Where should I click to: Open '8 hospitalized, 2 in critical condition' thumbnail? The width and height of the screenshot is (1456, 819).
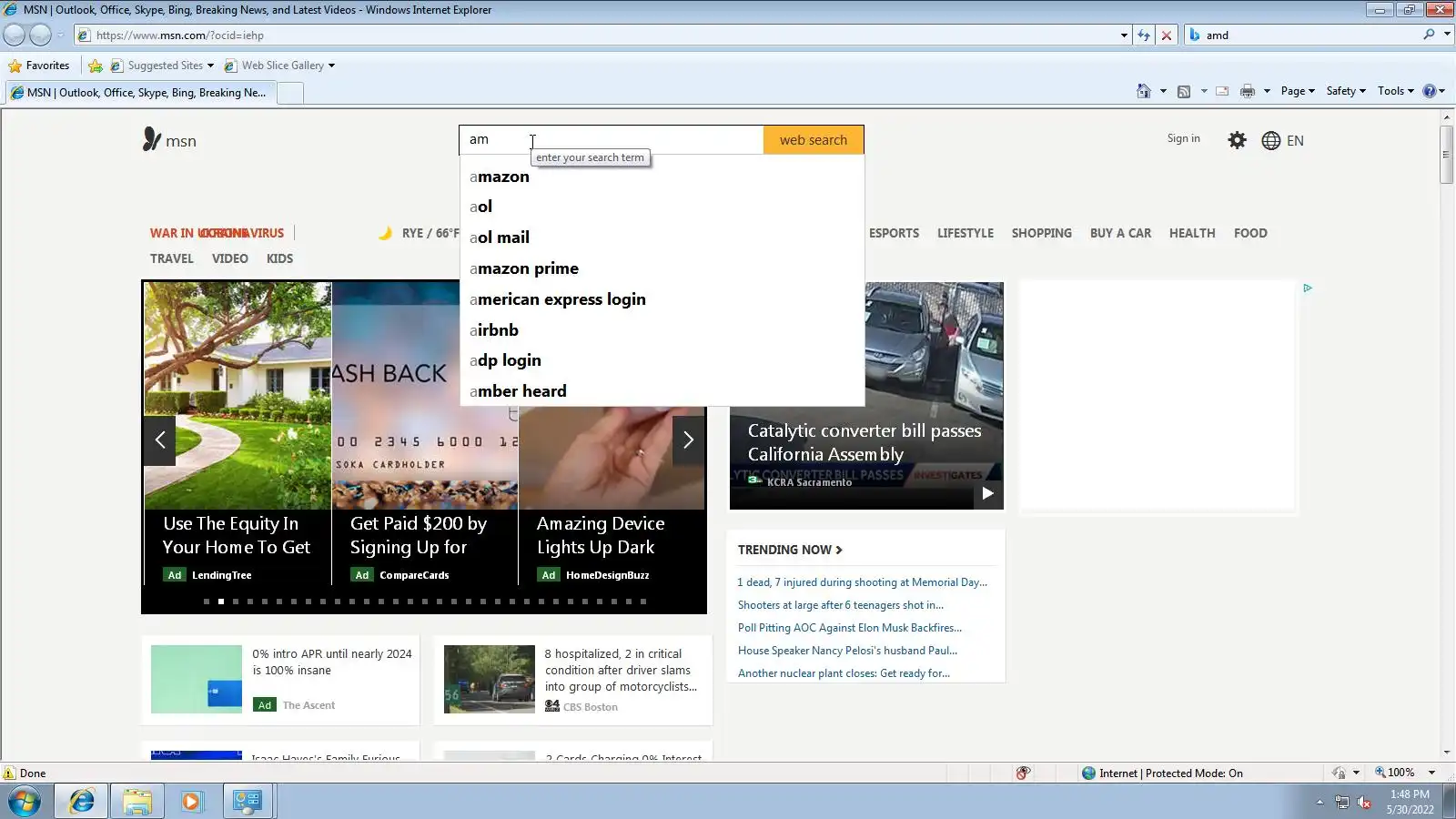pyautogui.click(x=490, y=679)
